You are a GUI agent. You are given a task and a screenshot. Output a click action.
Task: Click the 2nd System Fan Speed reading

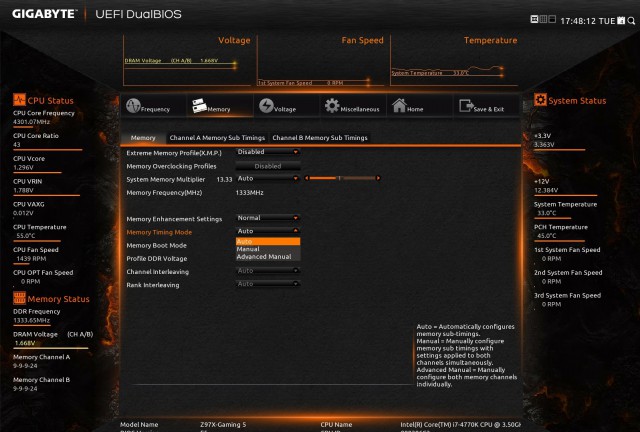pyautogui.click(x=568, y=277)
